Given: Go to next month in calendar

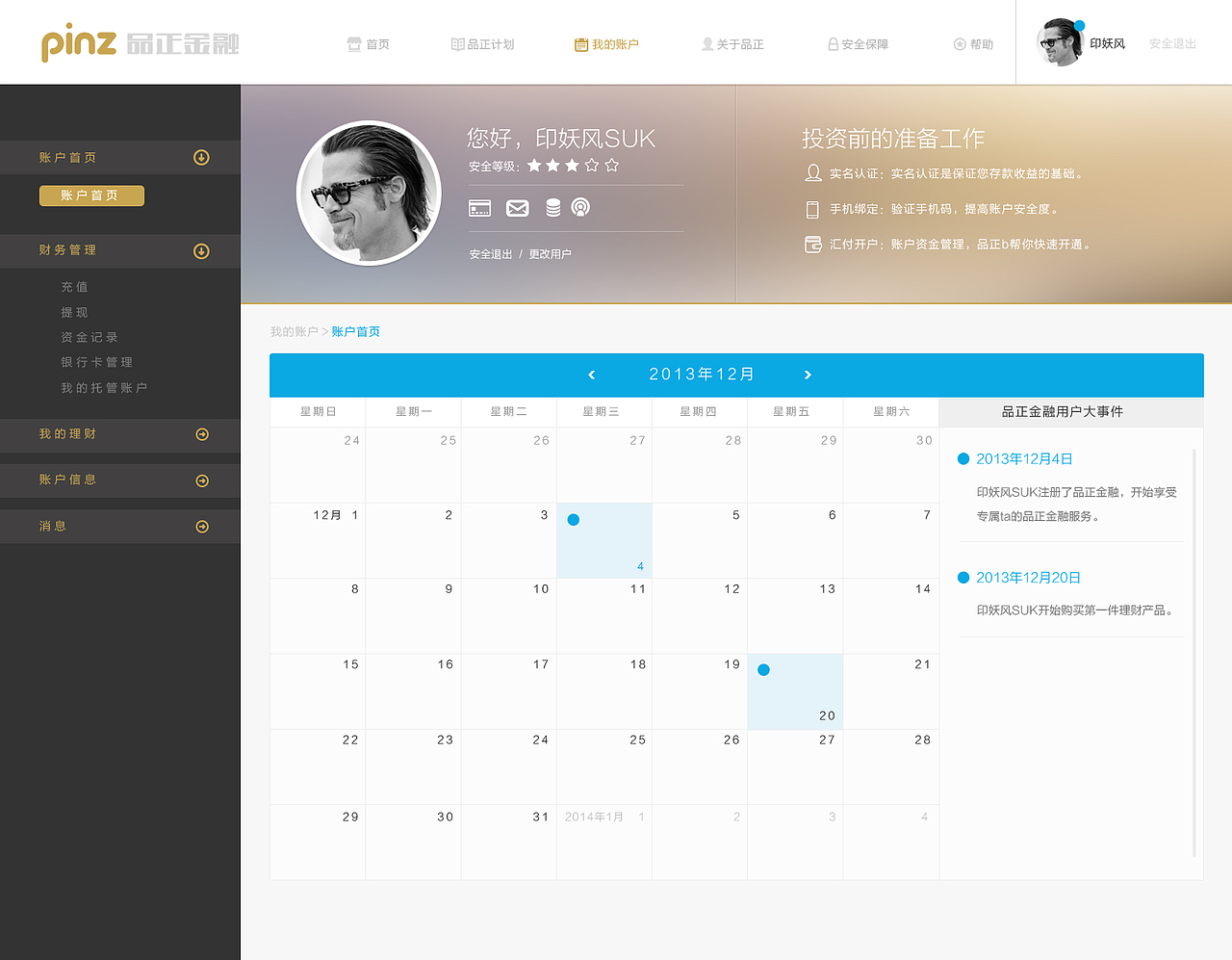Looking at the screenshot, I should [x=808, y=375].
